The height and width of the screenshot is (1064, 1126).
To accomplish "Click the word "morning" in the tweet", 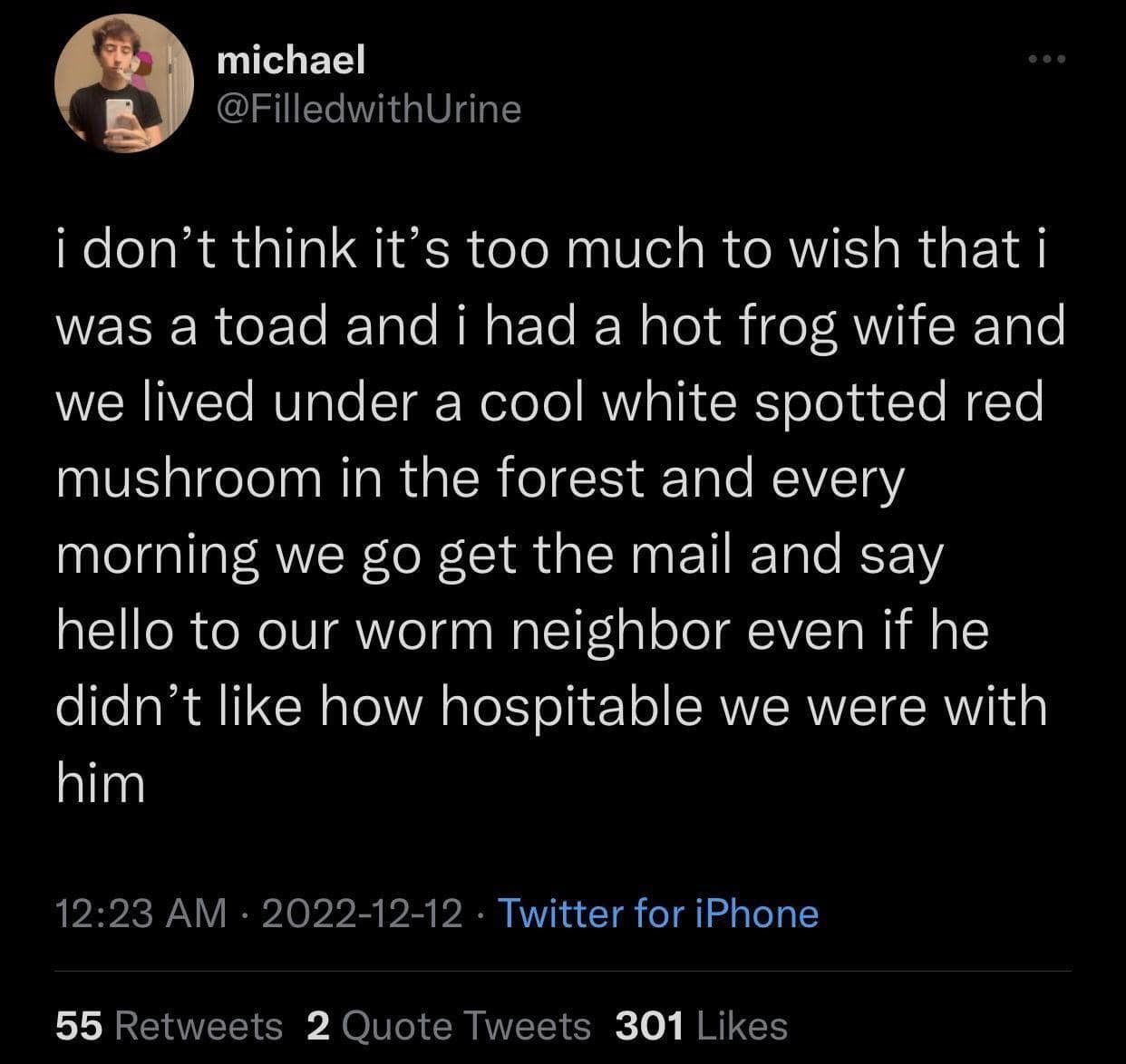I will pyautogui.click(x=157, y=556).
